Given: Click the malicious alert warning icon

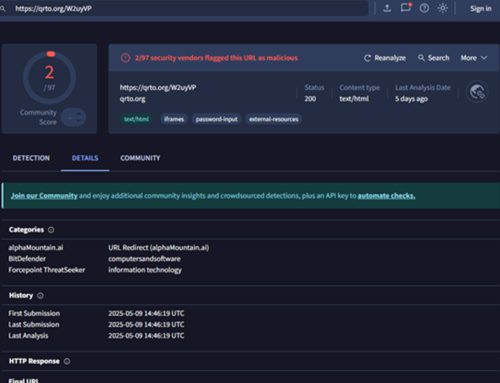Looking at the screenshot, I should click(x=125, y=58).
